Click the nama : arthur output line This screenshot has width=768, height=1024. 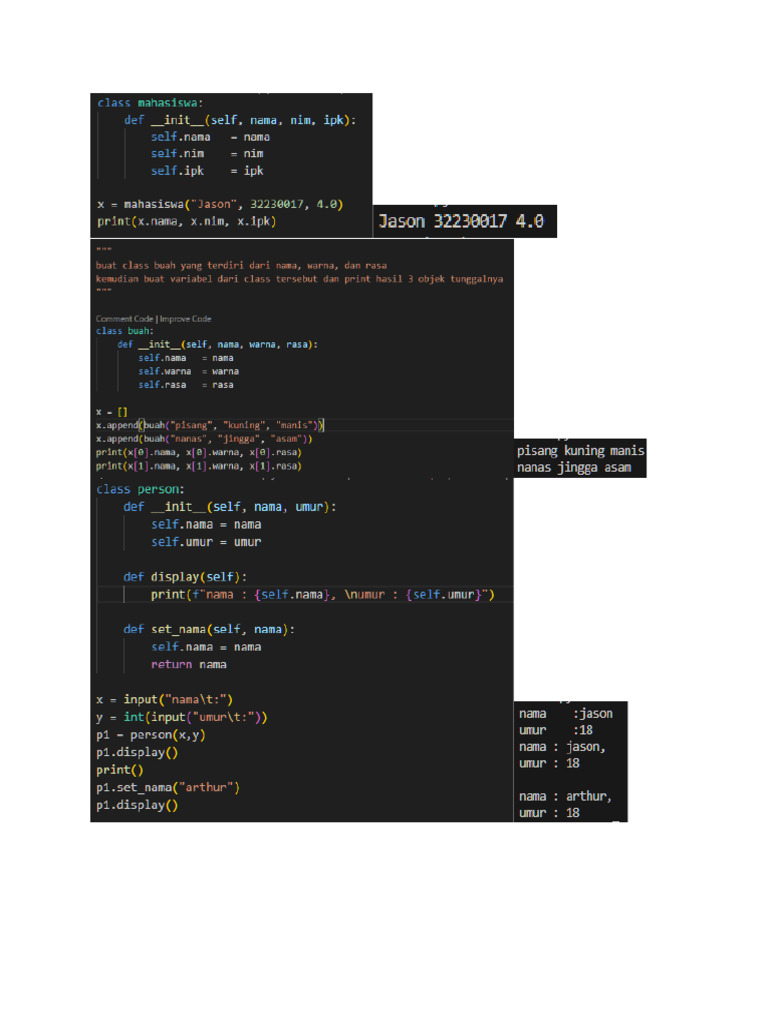566,796
